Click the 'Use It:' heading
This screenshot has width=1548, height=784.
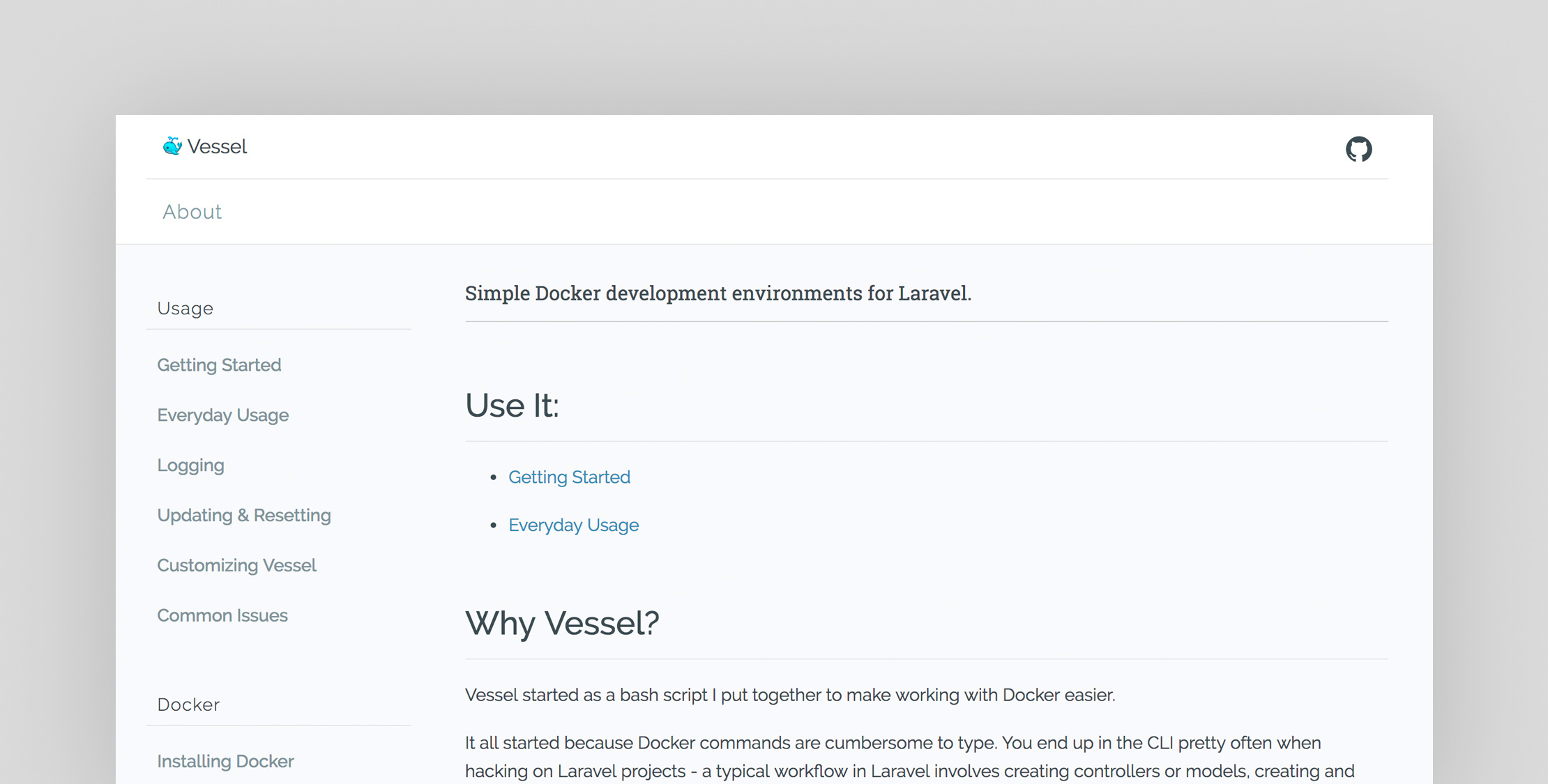(512, 406)
